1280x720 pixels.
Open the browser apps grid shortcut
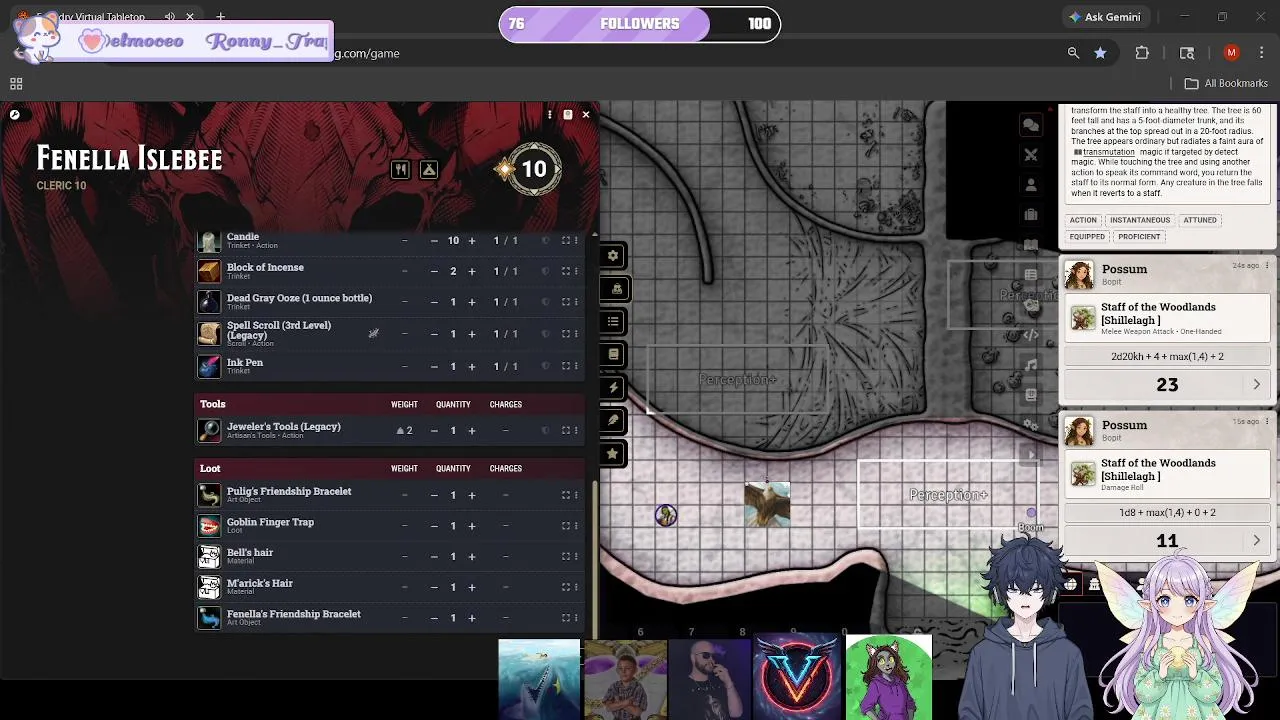[16, 84]
